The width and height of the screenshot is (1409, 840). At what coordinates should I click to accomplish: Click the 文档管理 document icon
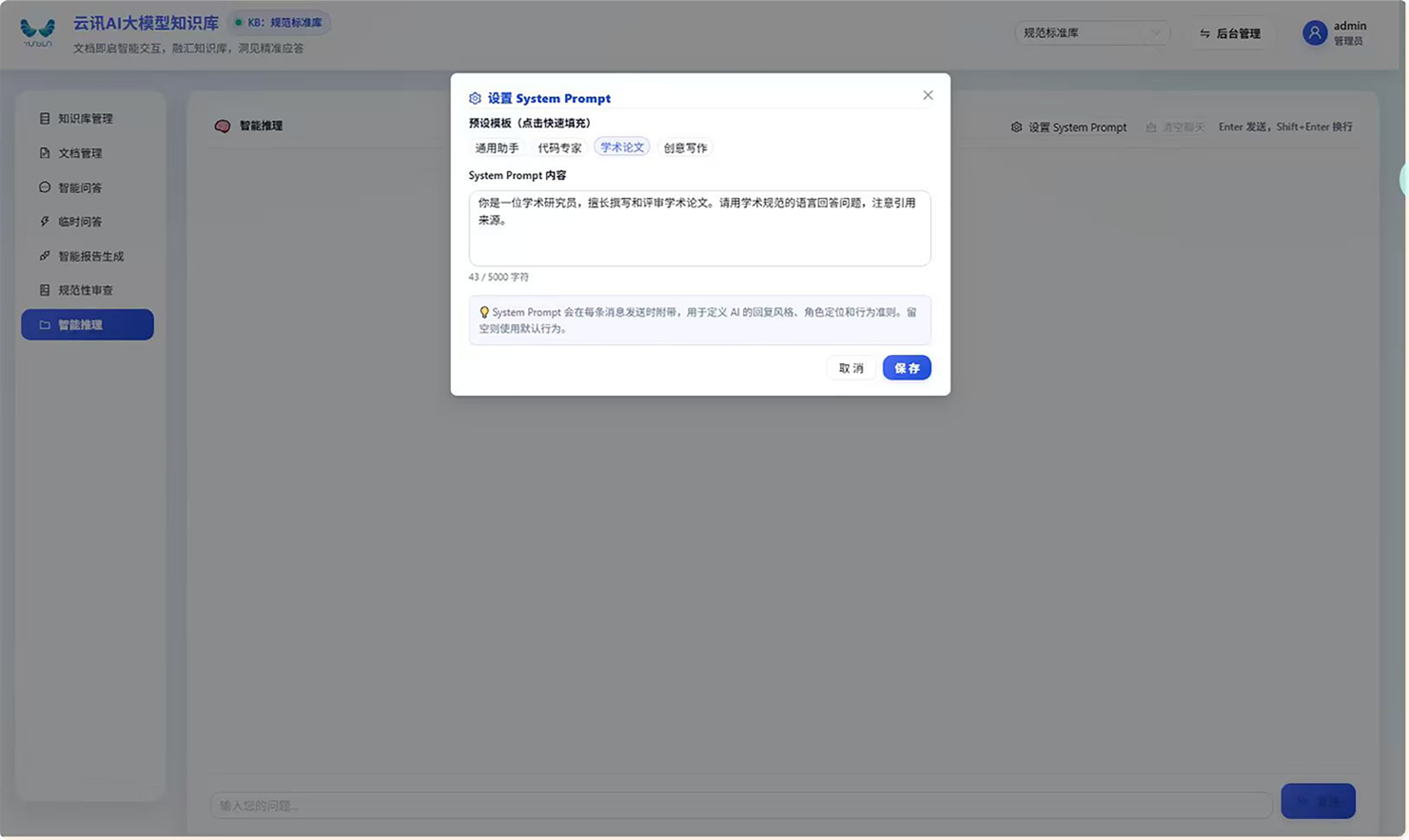click(45, 153)
